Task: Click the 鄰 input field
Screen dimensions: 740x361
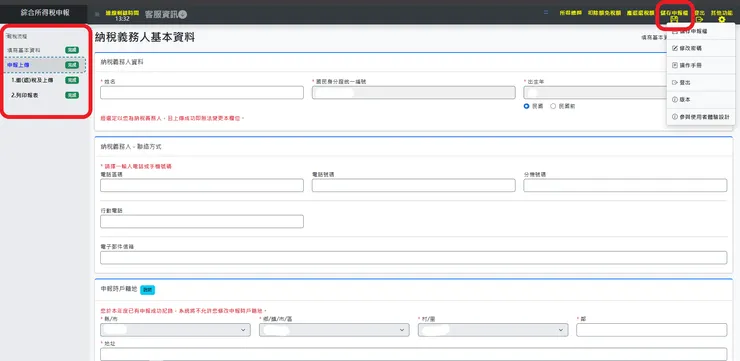Action: [652, 330]
